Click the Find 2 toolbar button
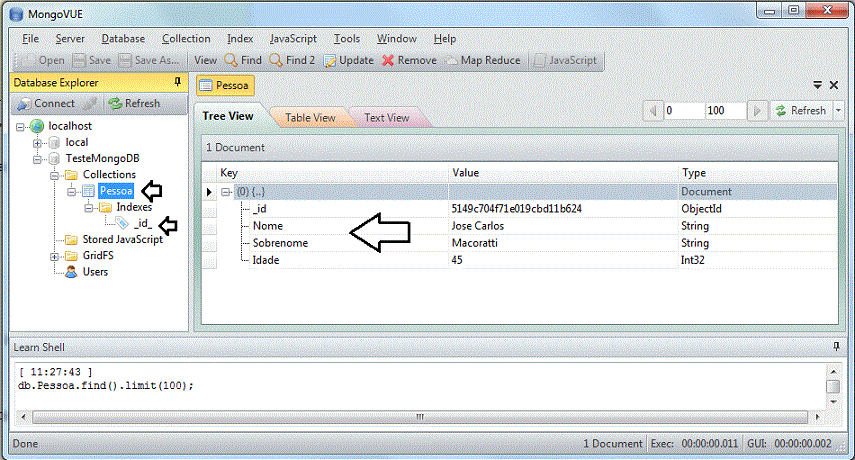 click(292, 60)
